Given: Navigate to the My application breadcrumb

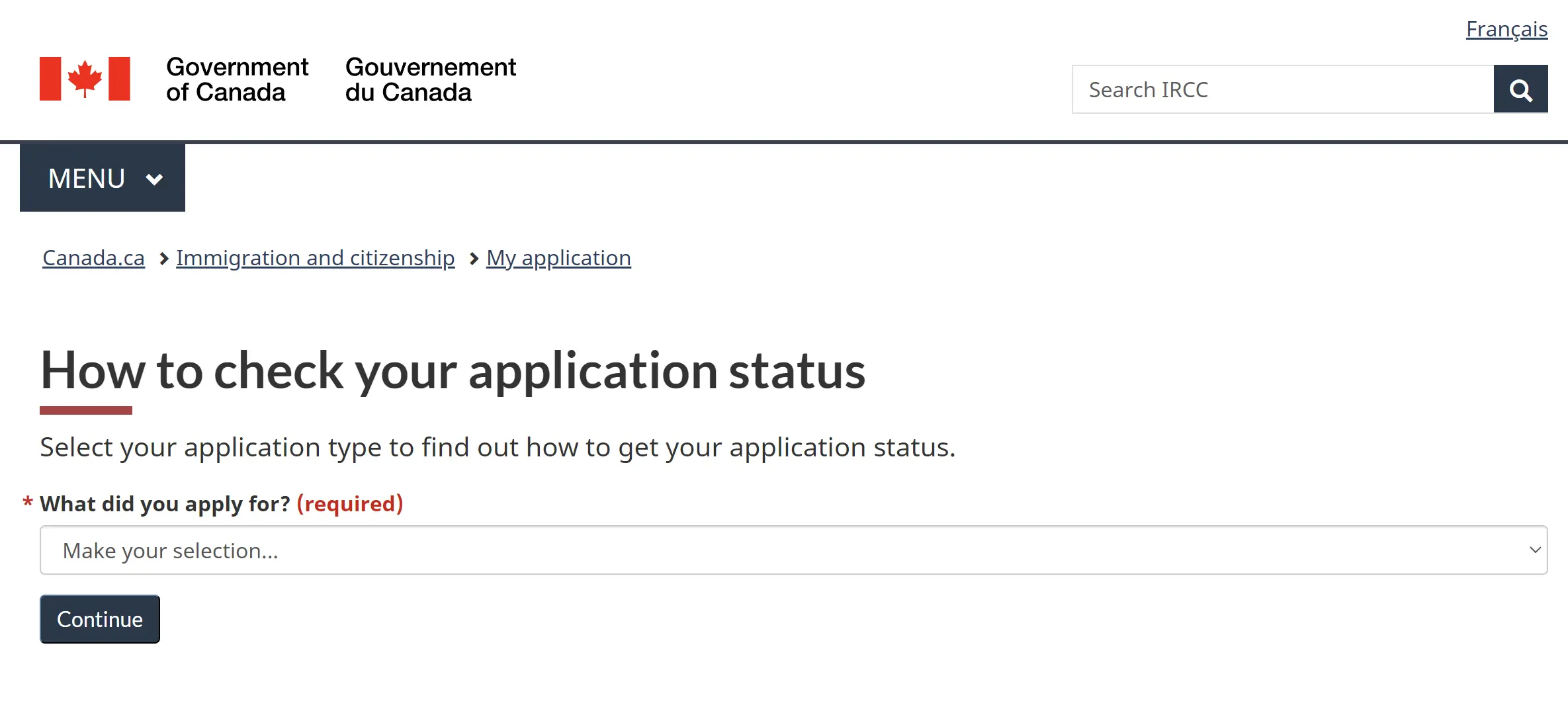Looking at the screenshot, I should point(558,258).
